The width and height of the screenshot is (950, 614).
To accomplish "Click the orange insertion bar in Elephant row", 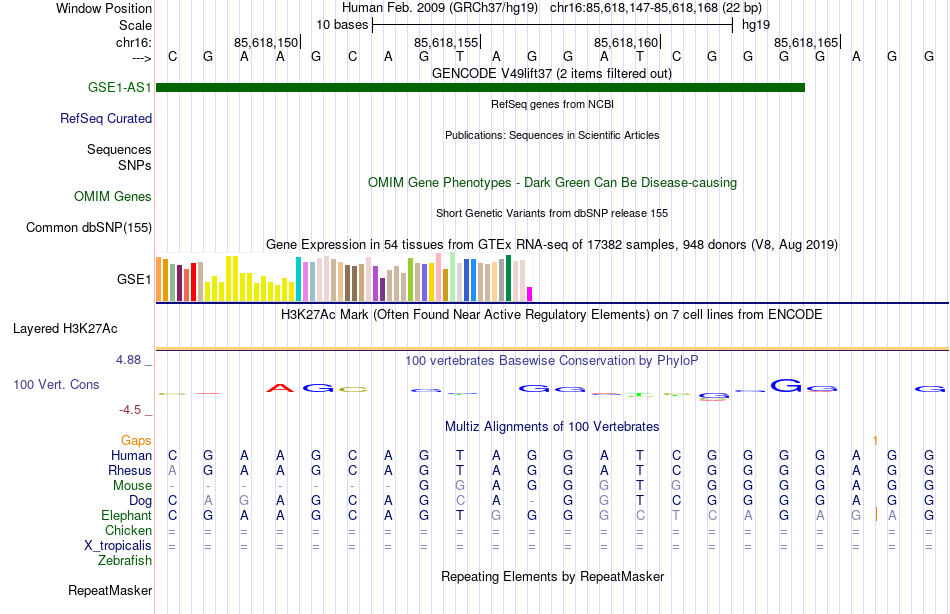I will [876, 515].
